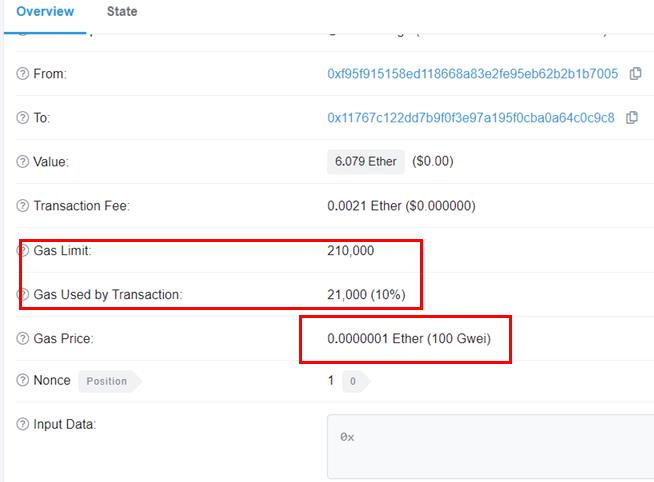Click help icon beside To label
654x482 pixels.
[x=23, y=118]
